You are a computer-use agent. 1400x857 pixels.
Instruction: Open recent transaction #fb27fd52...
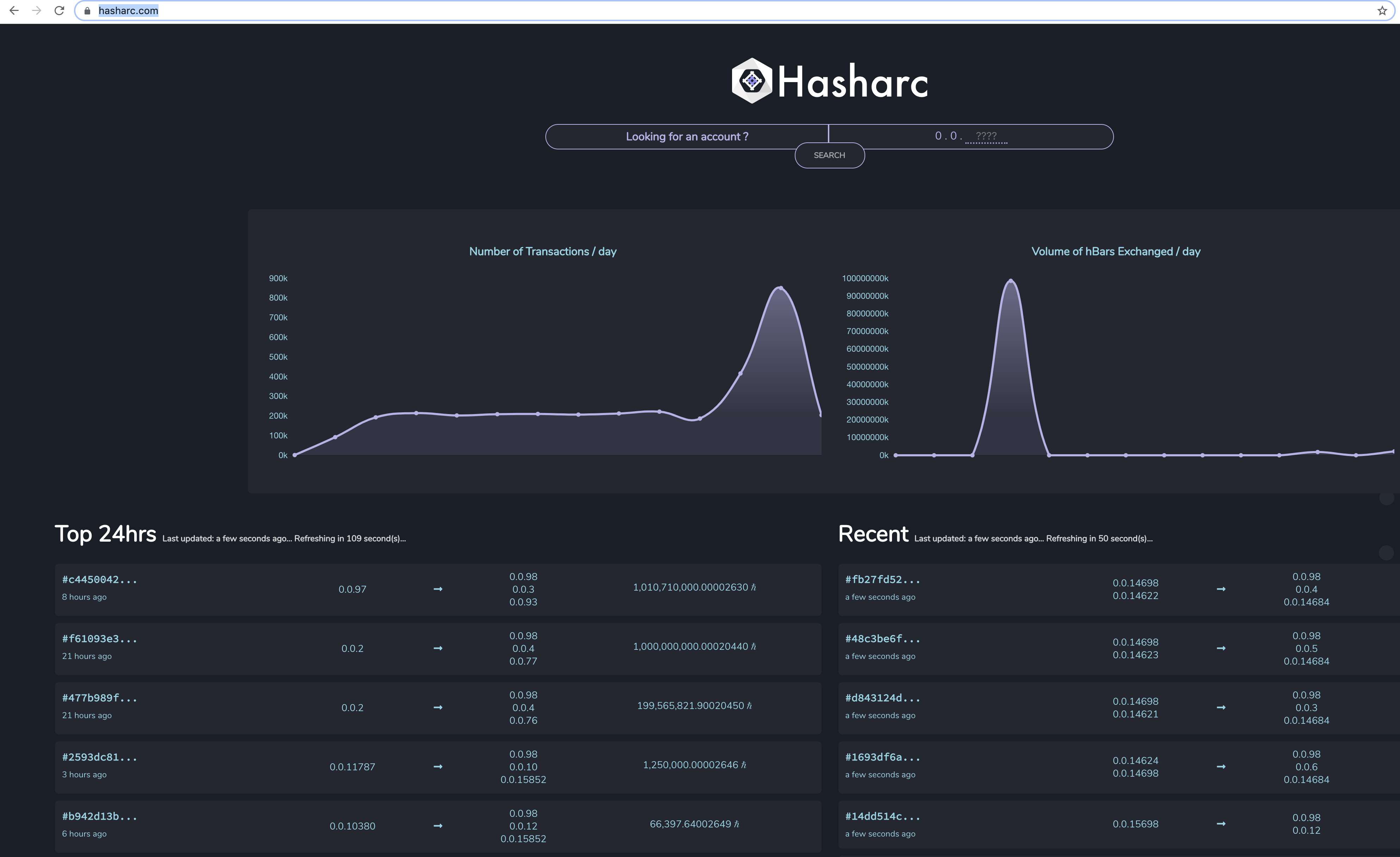(x=882, y=580)
